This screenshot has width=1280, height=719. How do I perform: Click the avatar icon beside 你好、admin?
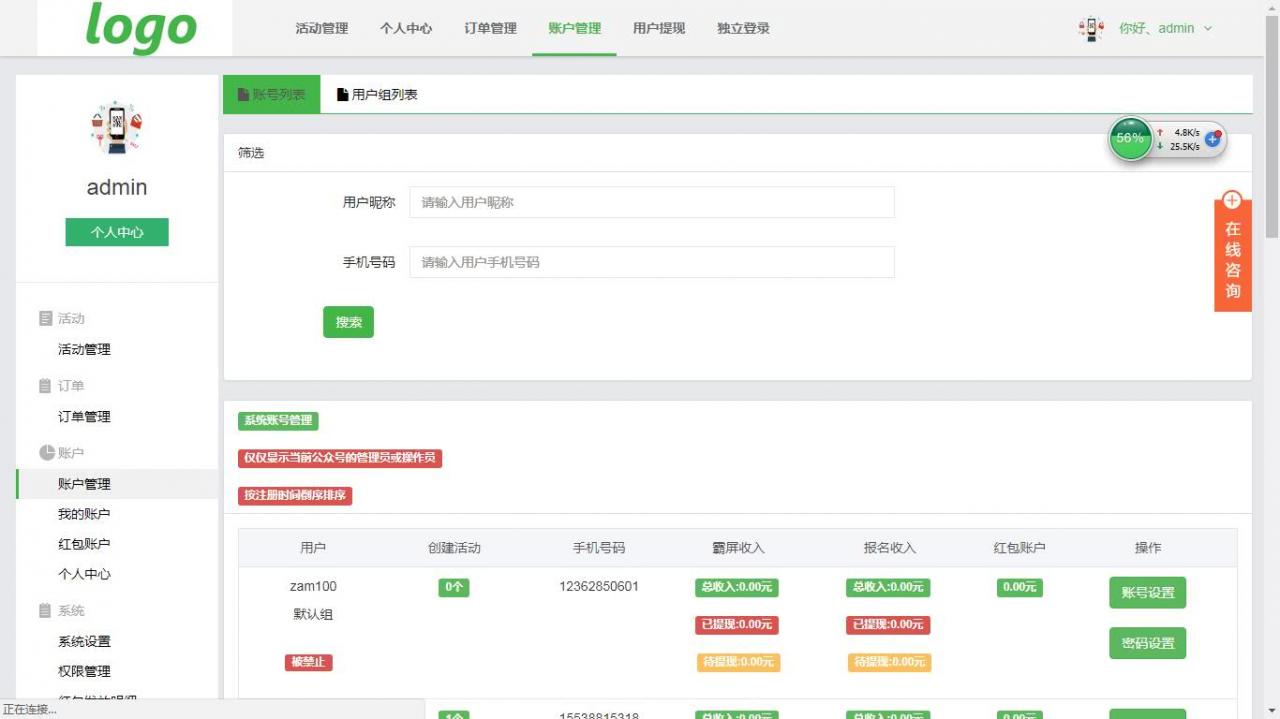pos(1089,29)
